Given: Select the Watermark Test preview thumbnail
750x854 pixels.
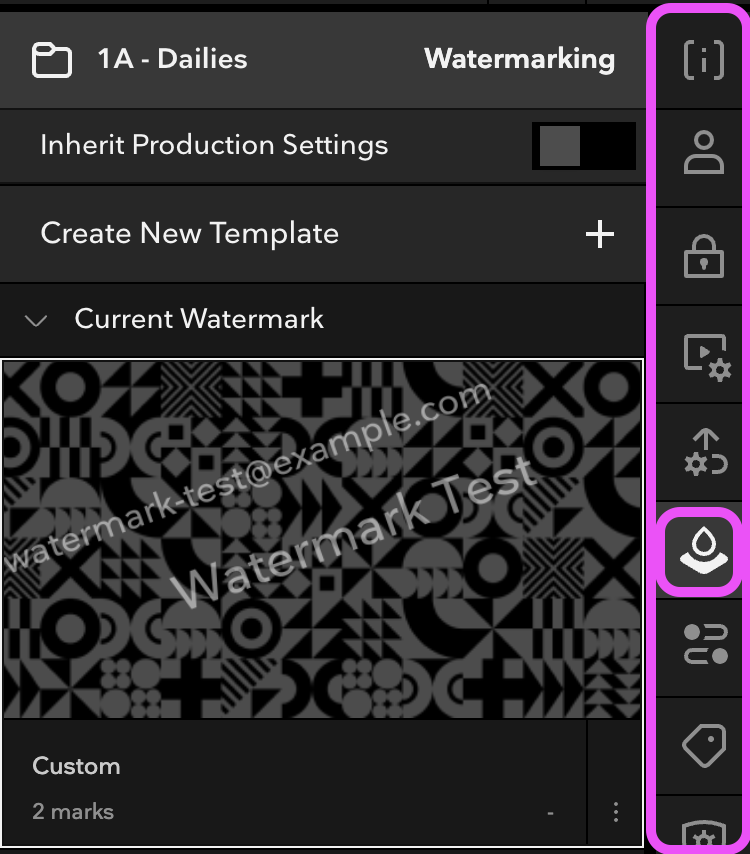Looking at the screenshot, I should click(x=321, y=539).
